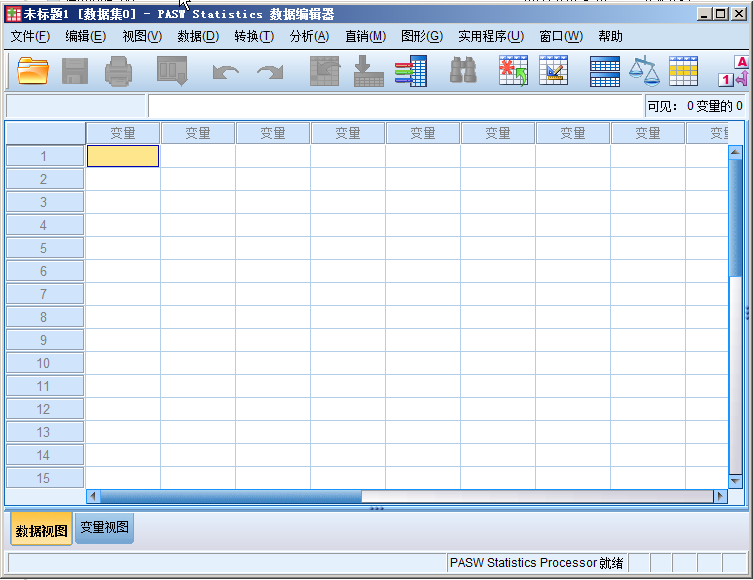Open the 实用程序(U) menu

[491, 36]
